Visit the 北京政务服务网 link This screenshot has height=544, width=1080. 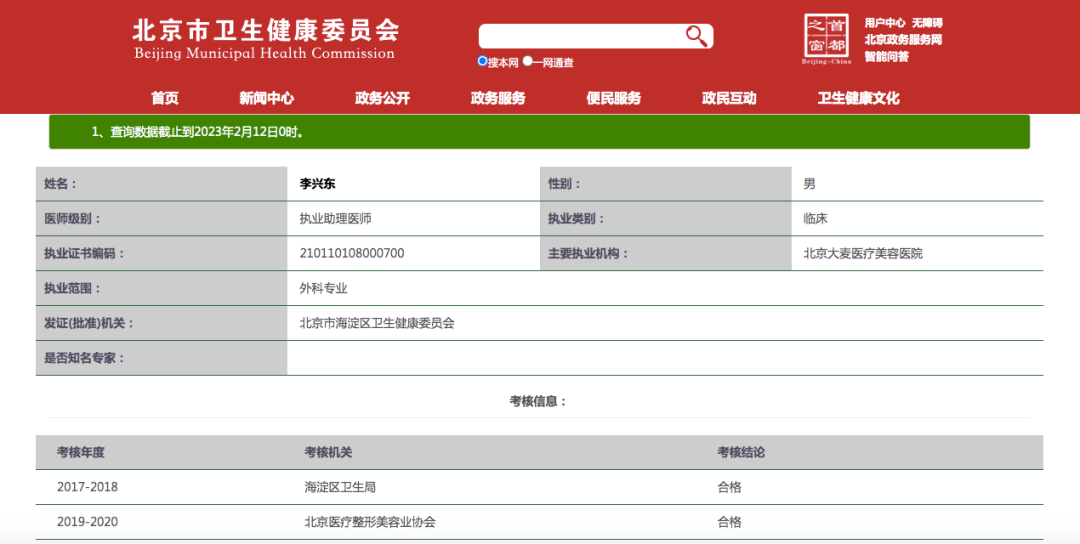pos(903,40)
